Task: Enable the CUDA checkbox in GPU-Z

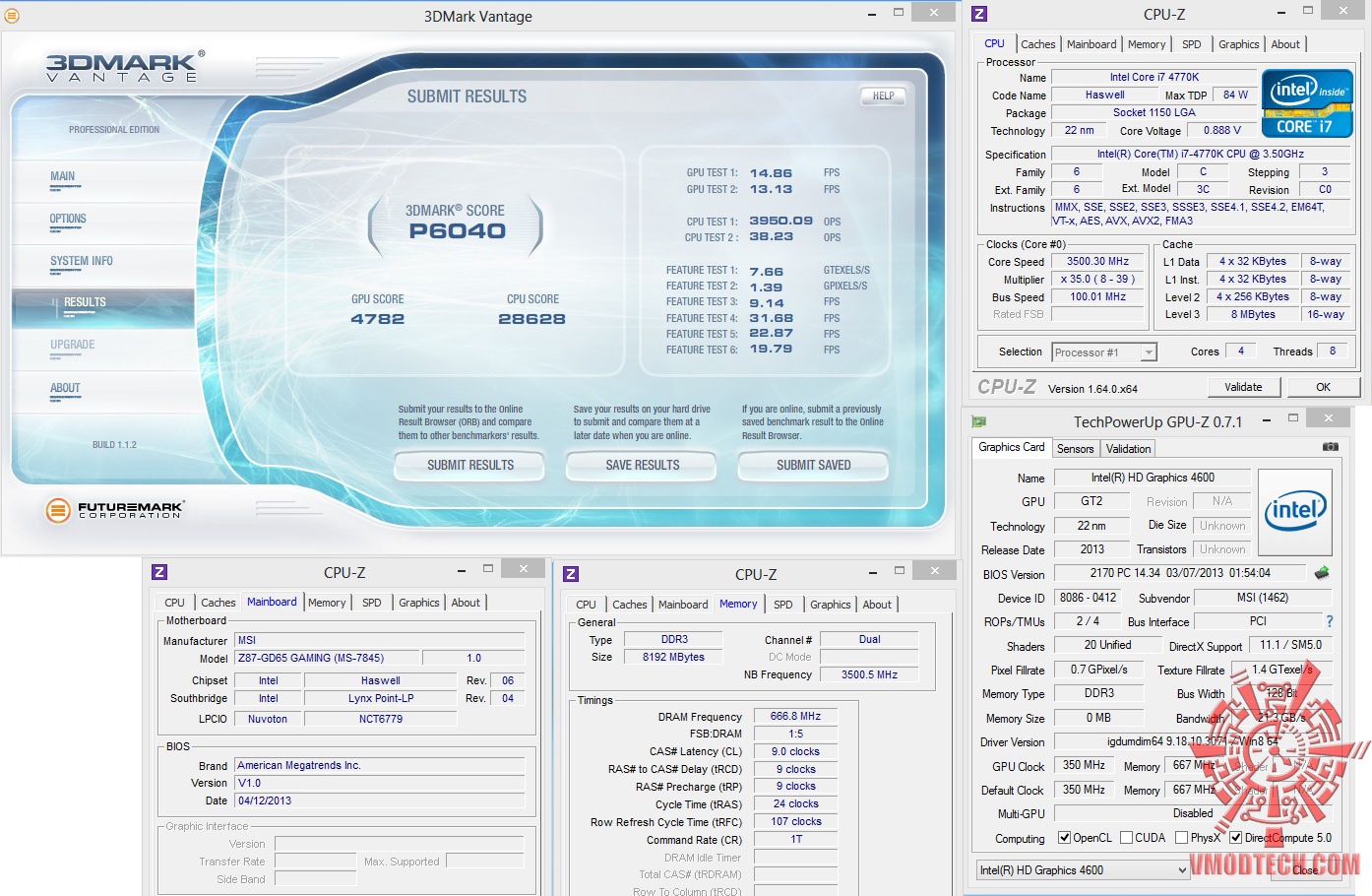Action: (x=1126, y=837)
